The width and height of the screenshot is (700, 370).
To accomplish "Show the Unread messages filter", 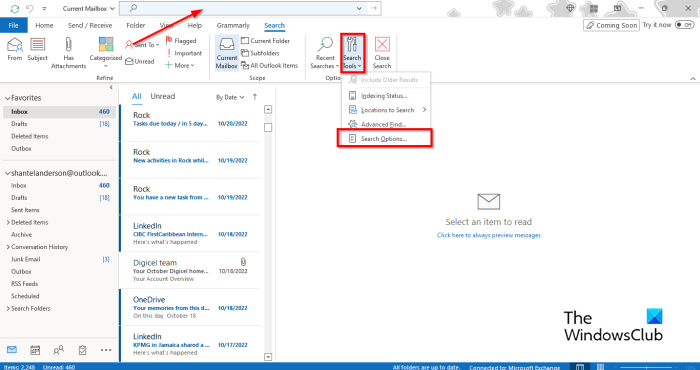I will coord(162,96).
